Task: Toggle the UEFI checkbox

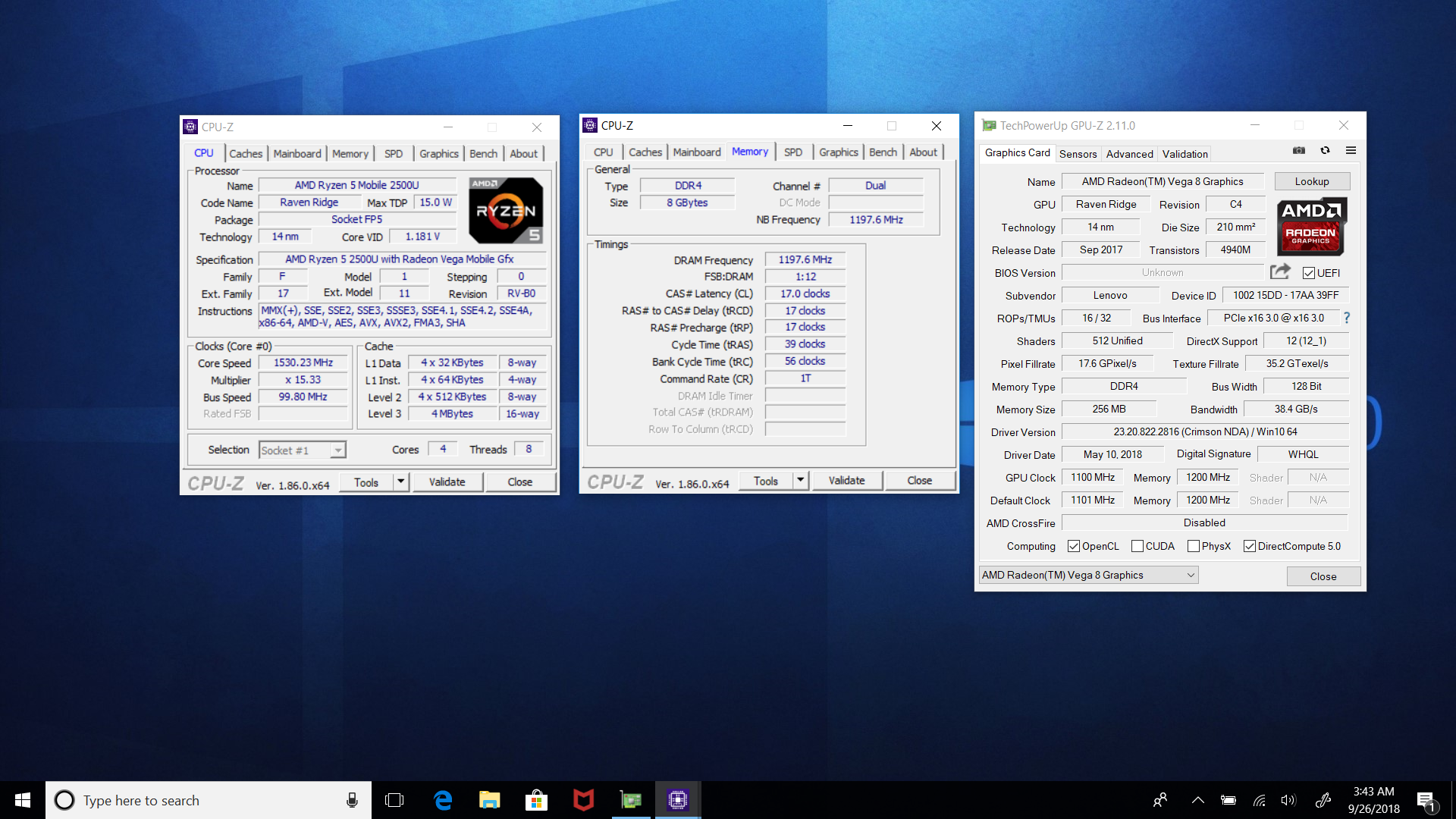Action: click(x=1309, y=273)
